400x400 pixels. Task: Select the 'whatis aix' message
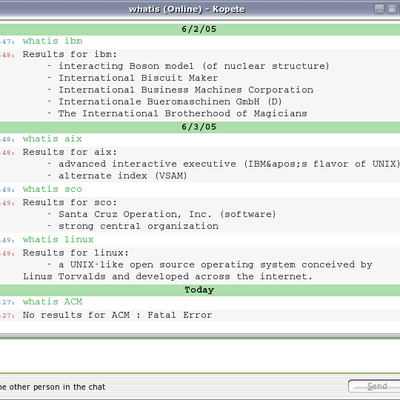coord(52,139)
